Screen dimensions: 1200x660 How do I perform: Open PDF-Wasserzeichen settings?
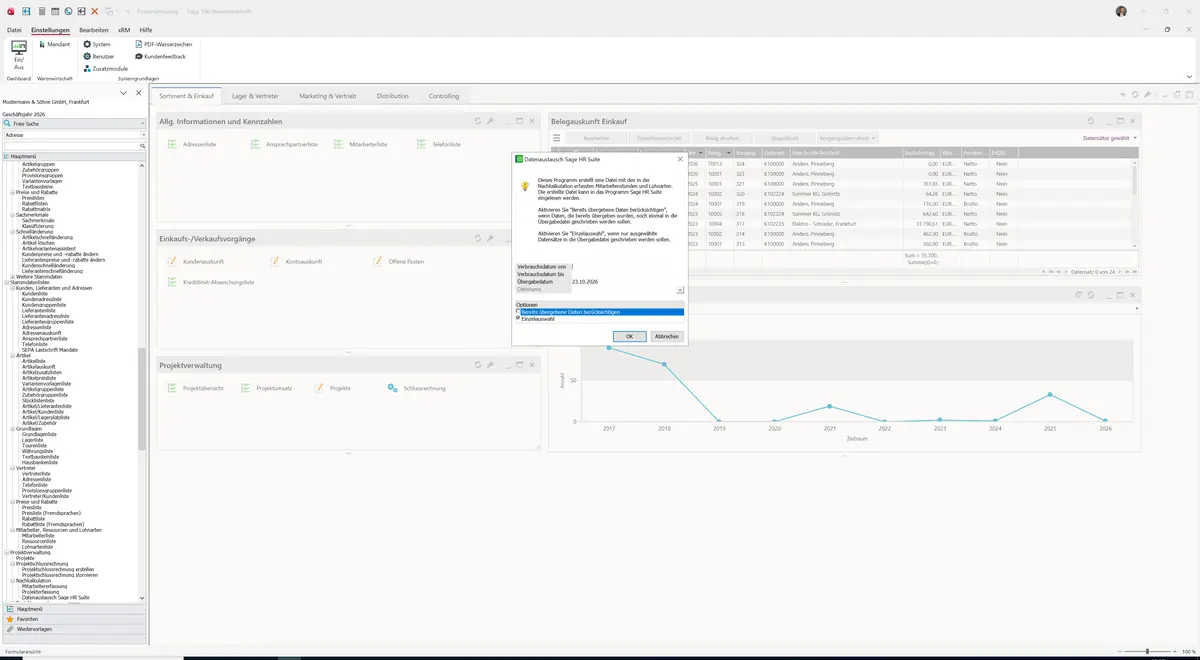[163, 44]
